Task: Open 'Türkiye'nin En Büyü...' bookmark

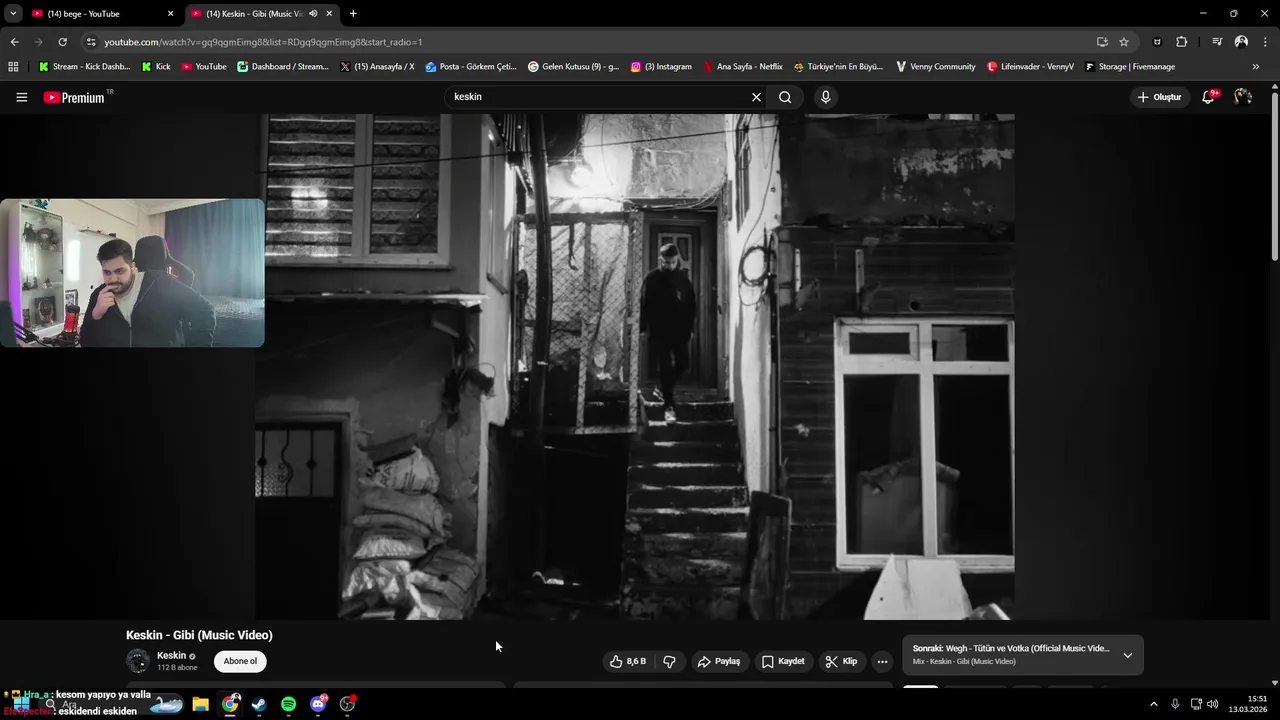Action: [x=839, y=67]
